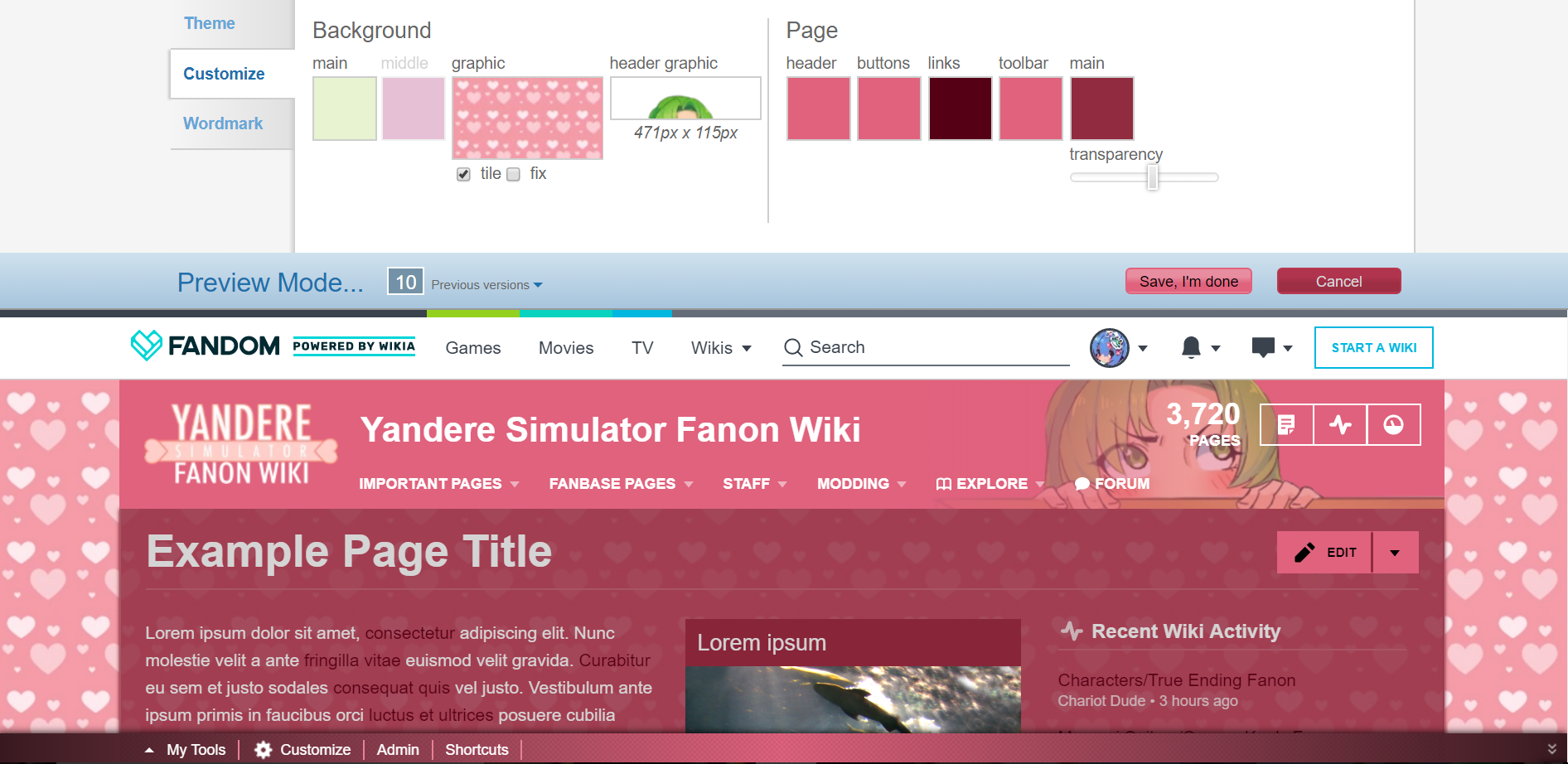Open the notifications bell icon
This screenshot has height=764, width=1568.
(x=1191, y=347)
